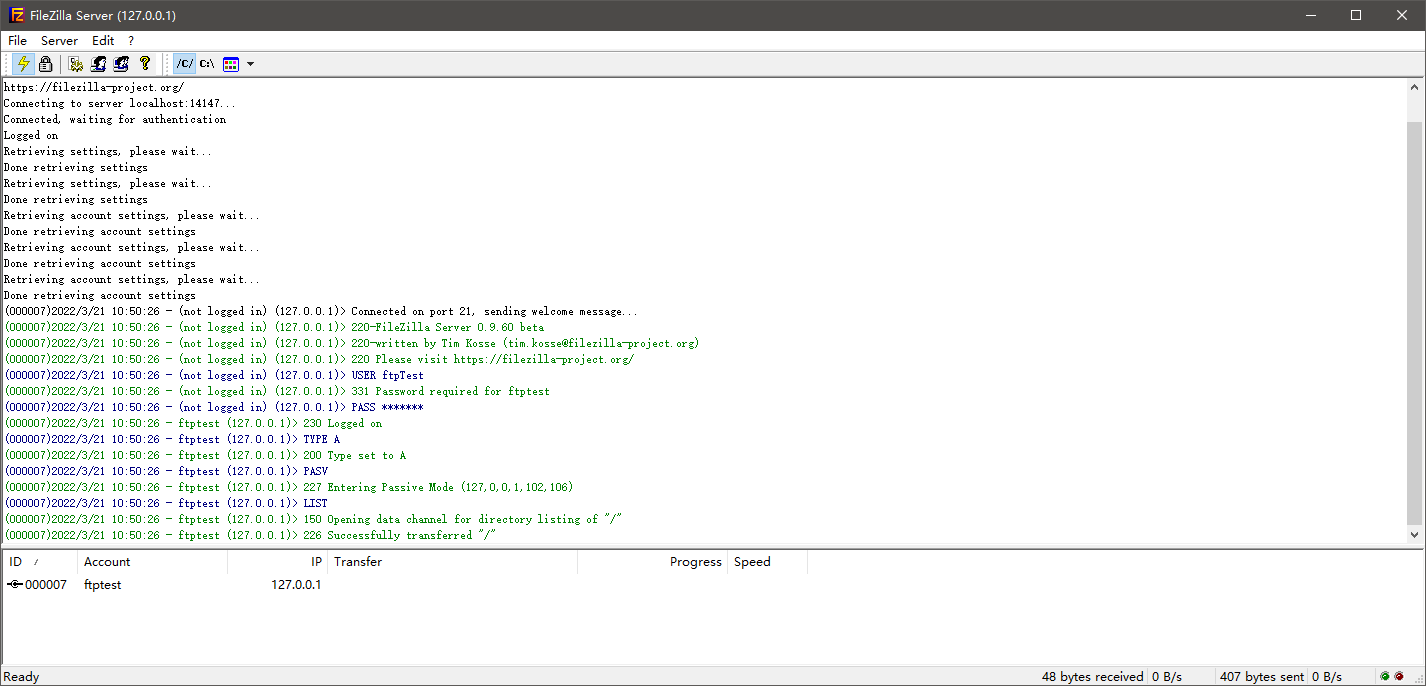
Task: Click the https://filezilla-project.org/ log line
Action: (x=94, y=87)
